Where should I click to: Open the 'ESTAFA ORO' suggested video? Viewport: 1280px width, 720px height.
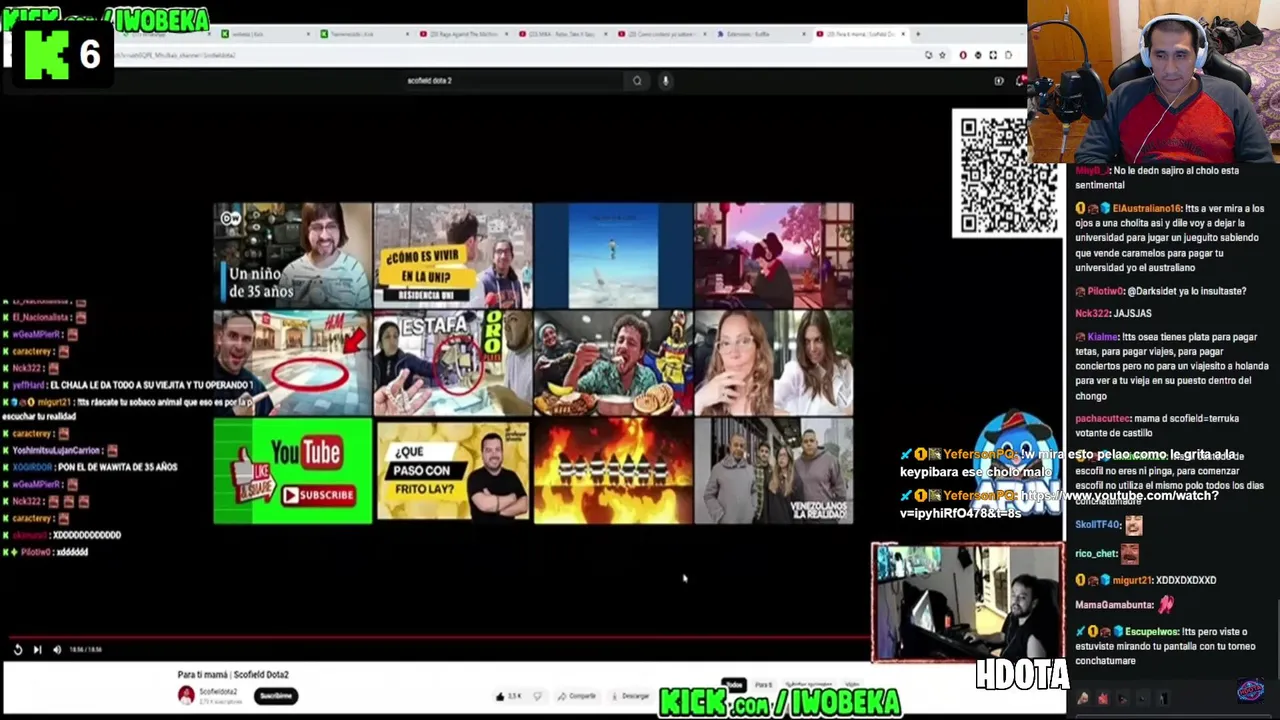pyautogui.click(x=453, y=363)
